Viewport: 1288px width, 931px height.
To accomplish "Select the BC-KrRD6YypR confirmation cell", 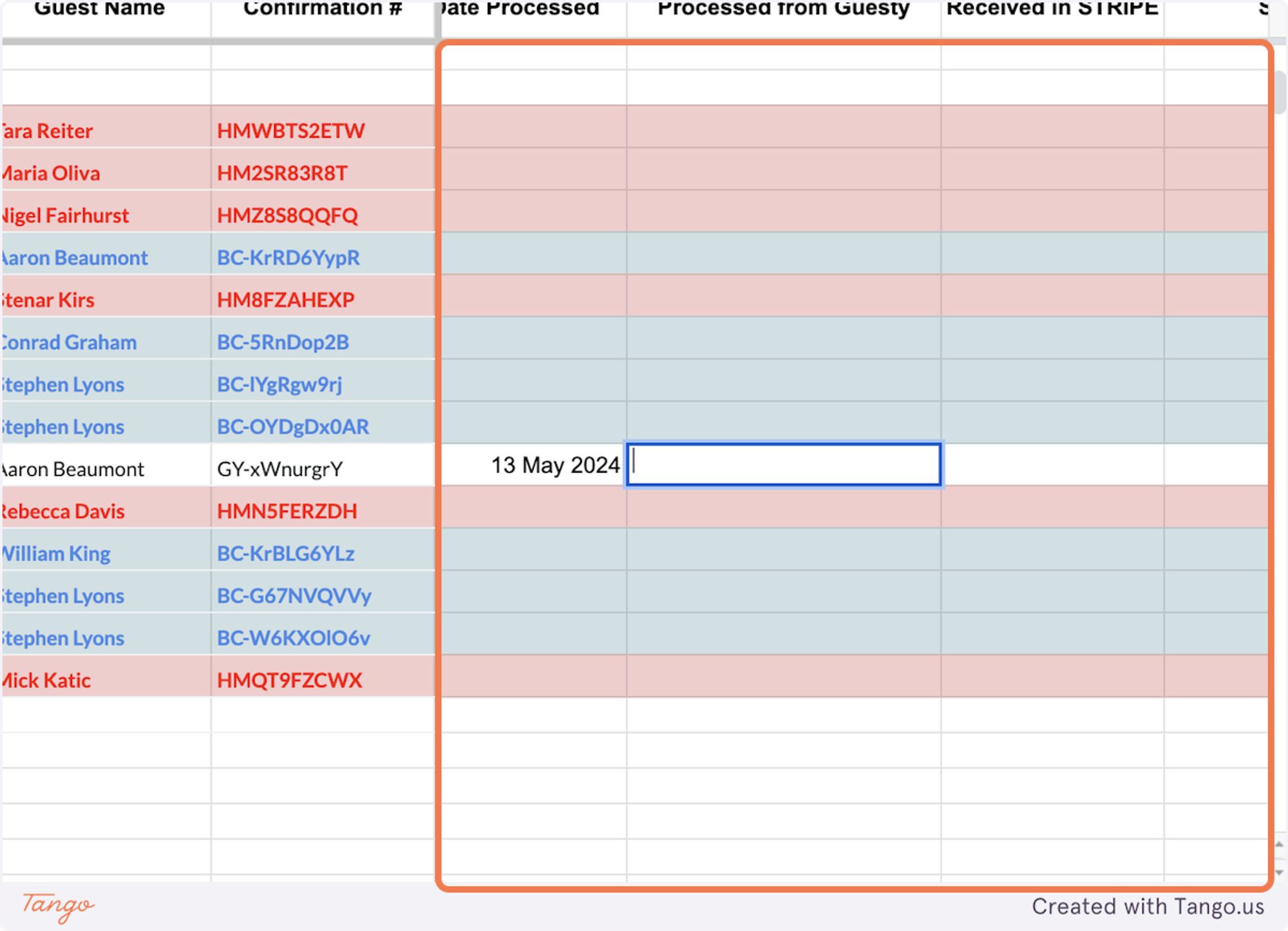I will [323, 258].
